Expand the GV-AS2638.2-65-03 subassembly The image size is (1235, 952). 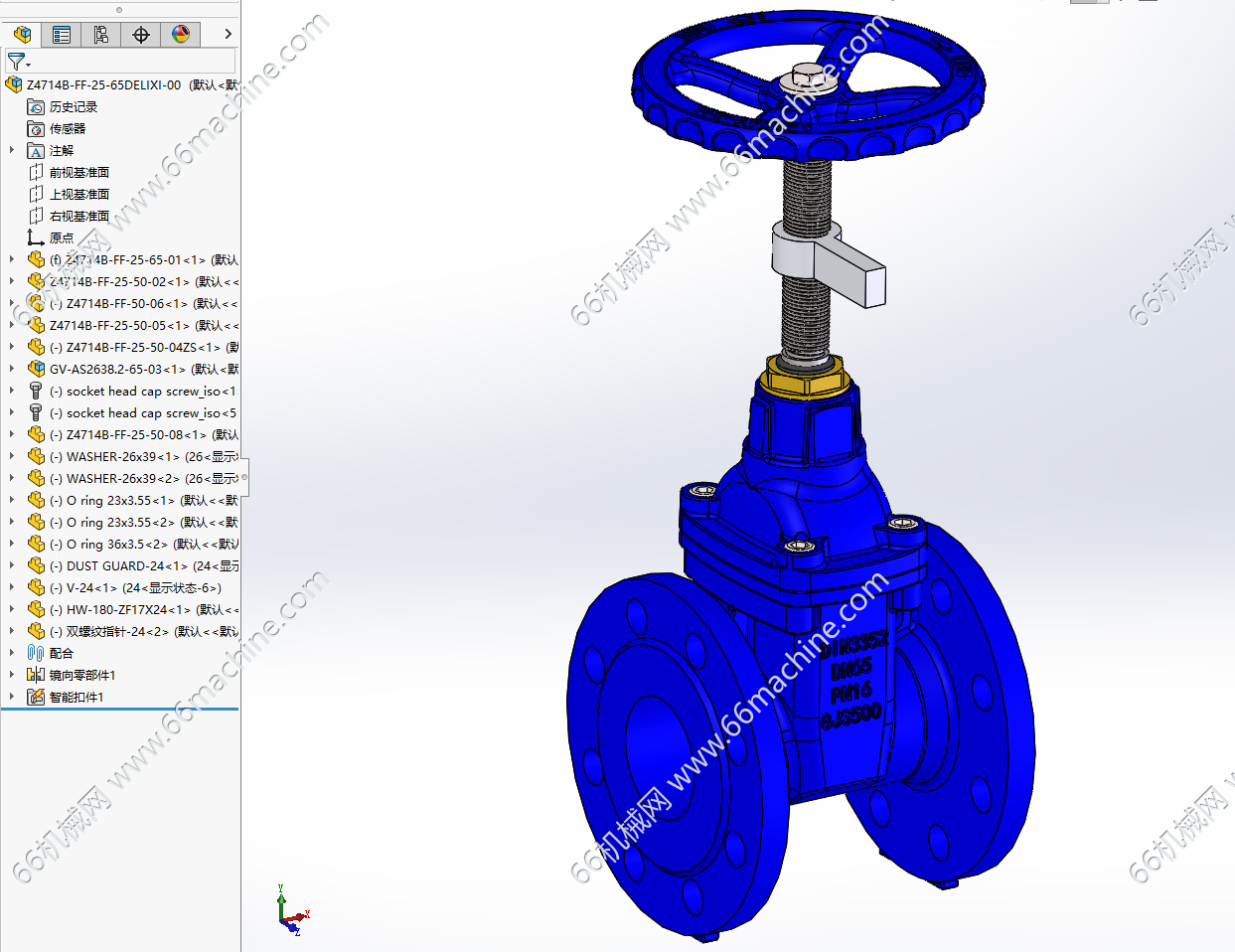pyautogui.click(x=12, y=370)
